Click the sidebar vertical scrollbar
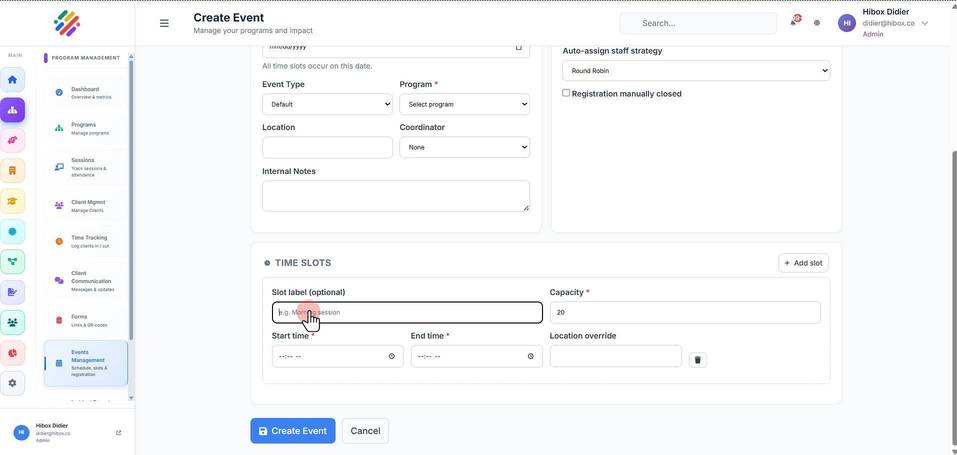The height and width of the screenshot is (455, 957). coord(131,199)
